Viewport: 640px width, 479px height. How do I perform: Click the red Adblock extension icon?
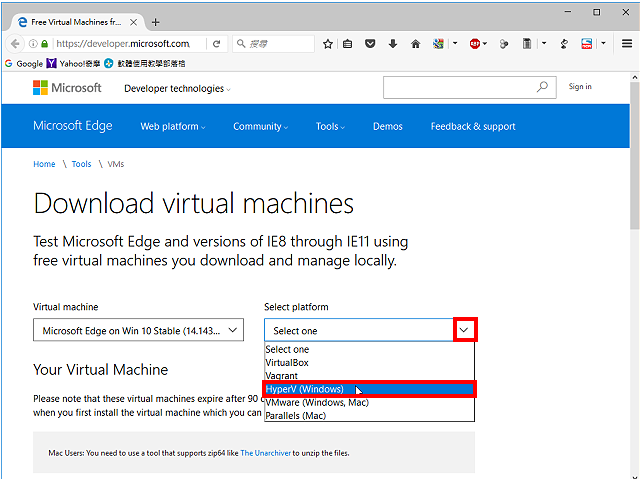point(475,43)
